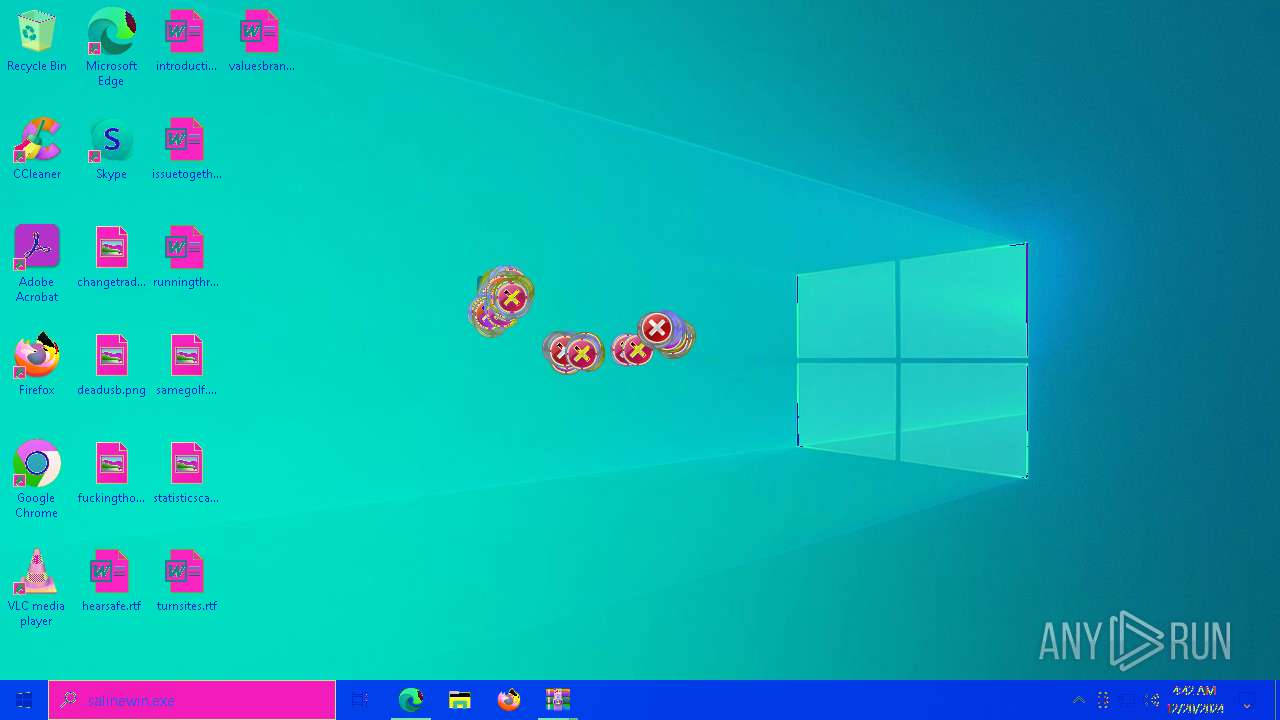
Task: Open Microsoft Edge from the taskbar
Action: [x=410, y=700]
